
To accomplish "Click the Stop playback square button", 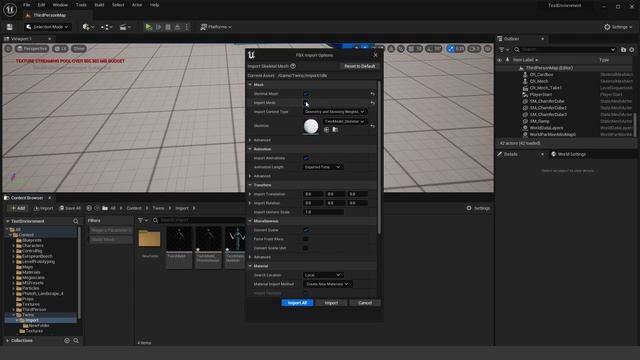I will tap(168, 27).
